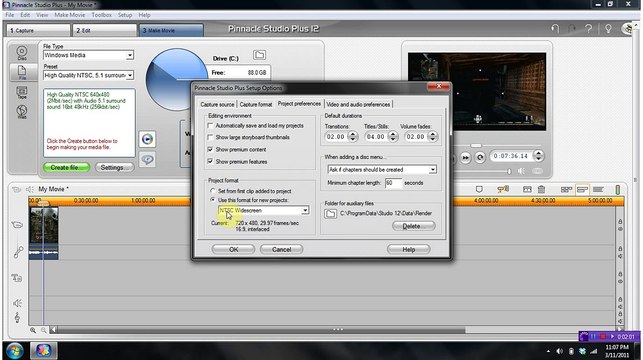Open the Toolbox menu
Screen dimensions: 643x360
(101, 15)
